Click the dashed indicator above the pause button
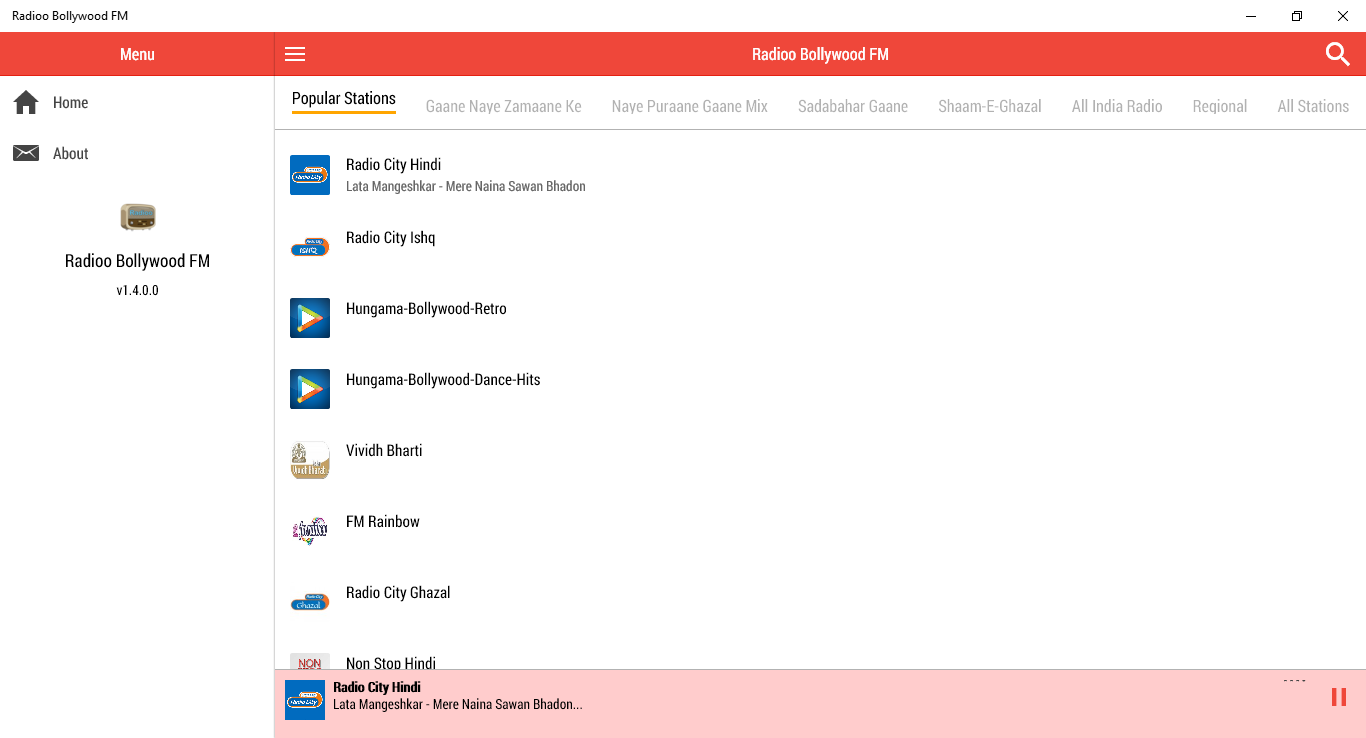1366x738 pixels. coord(1294,681)
